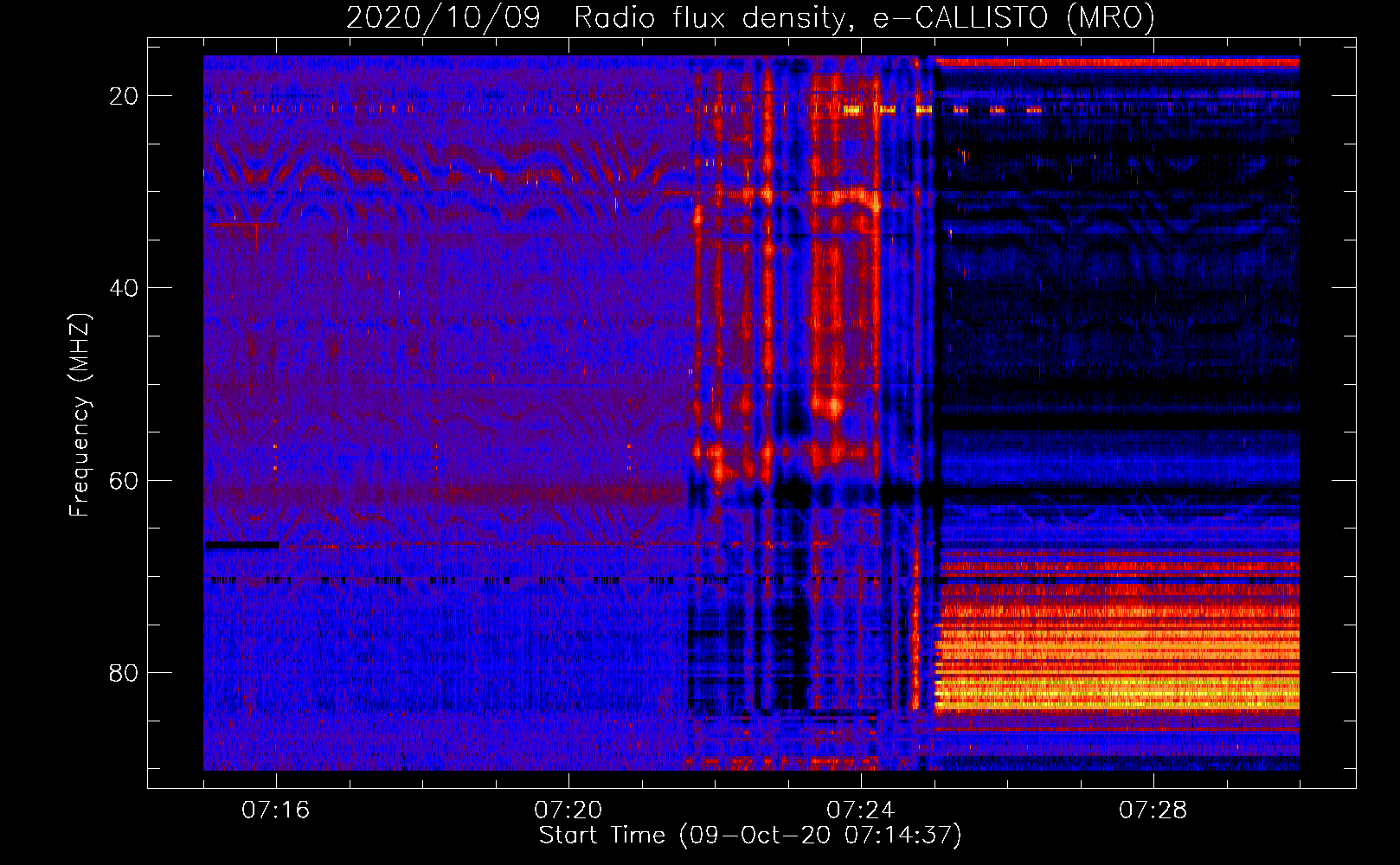
Task: Click the frequency tick label 60
Action: pyautogui.click(x=124, y=480)
